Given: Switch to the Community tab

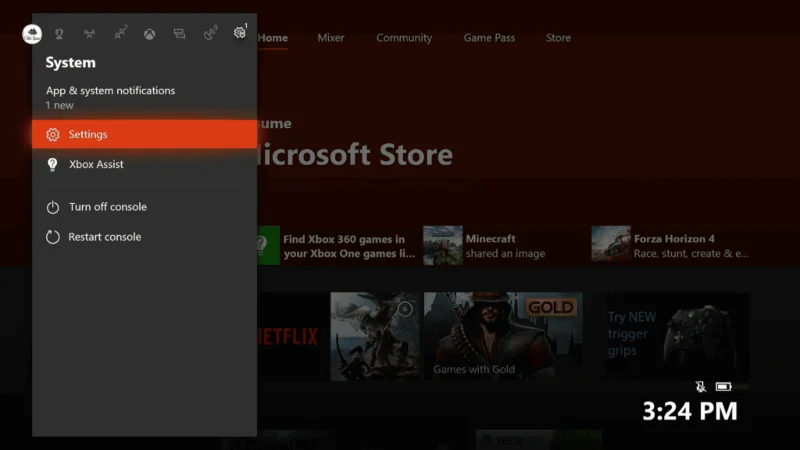Looking at the screenshot, I should (404, 38).
